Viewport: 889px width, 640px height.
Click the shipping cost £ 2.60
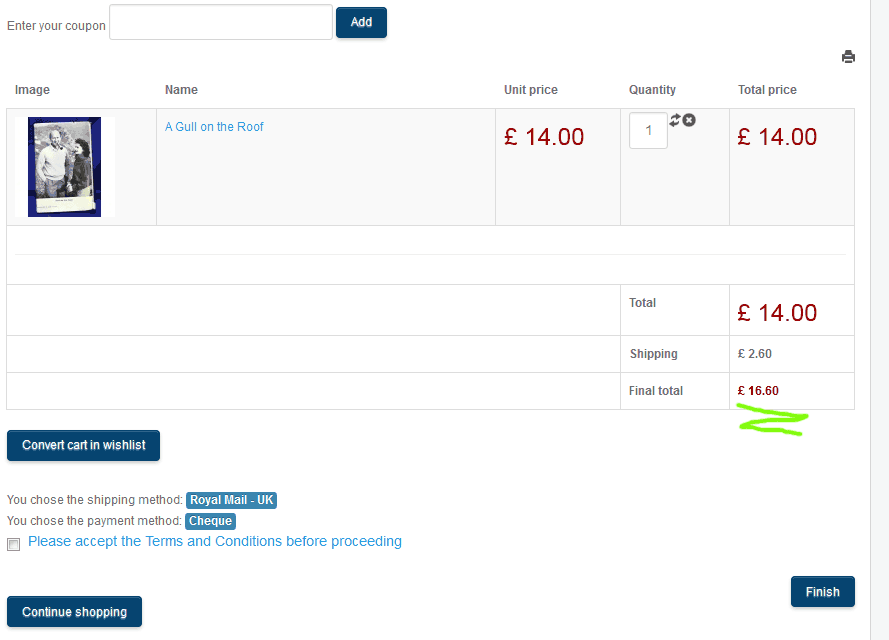755,354
